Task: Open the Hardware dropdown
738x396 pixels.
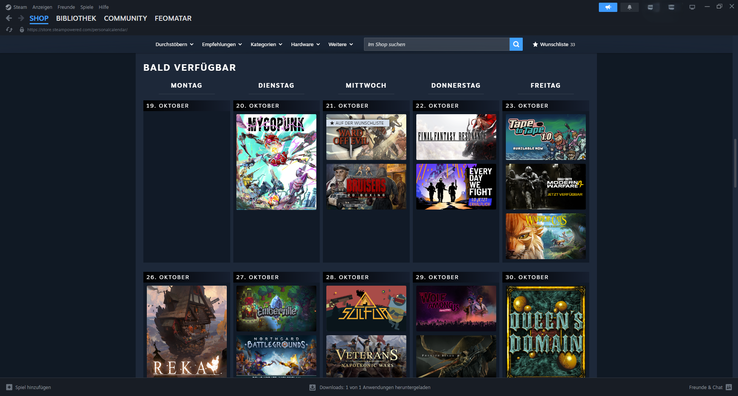Action: tap(305, 44)
